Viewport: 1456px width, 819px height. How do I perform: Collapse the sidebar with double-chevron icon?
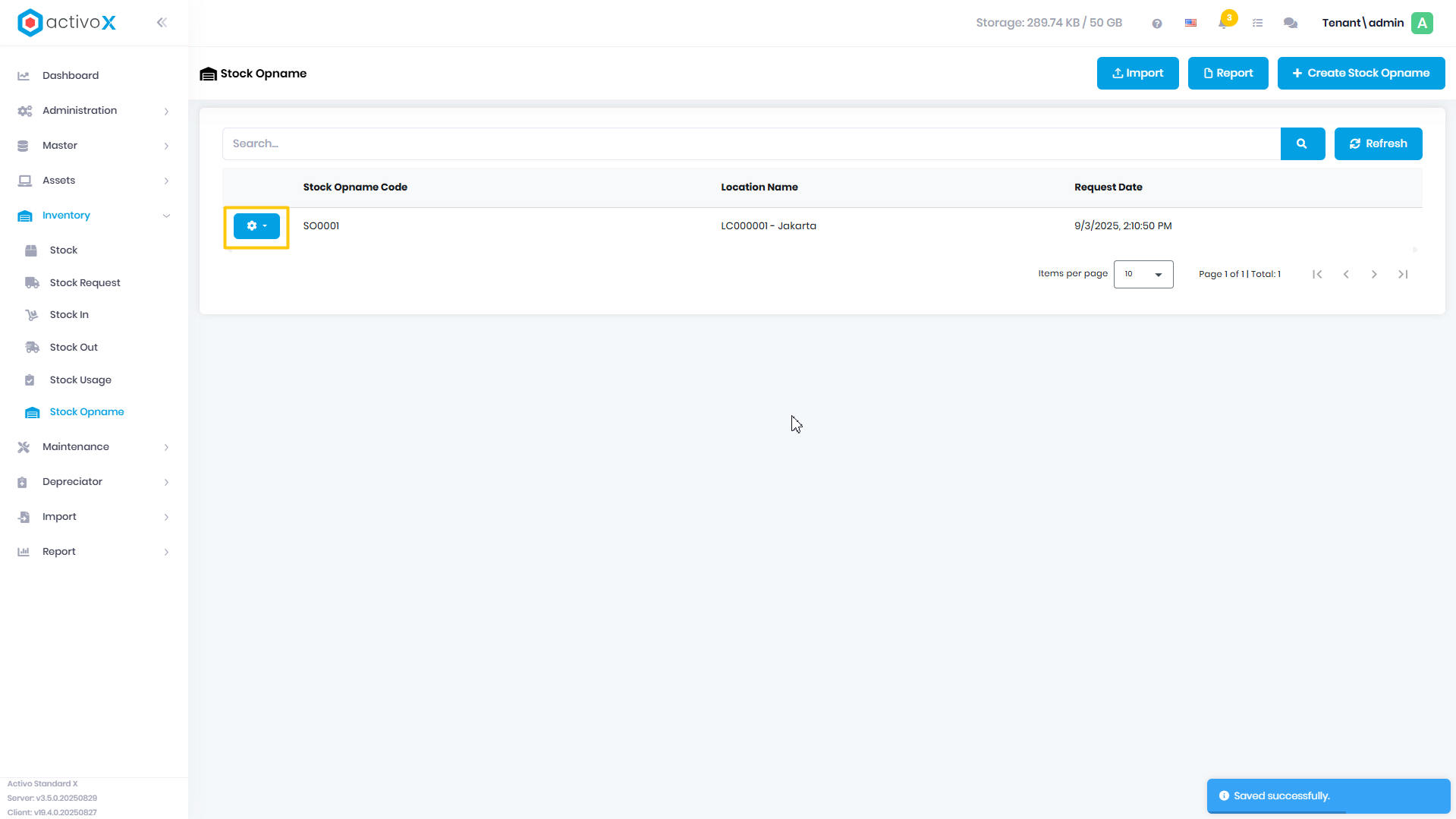pos(162,23)
